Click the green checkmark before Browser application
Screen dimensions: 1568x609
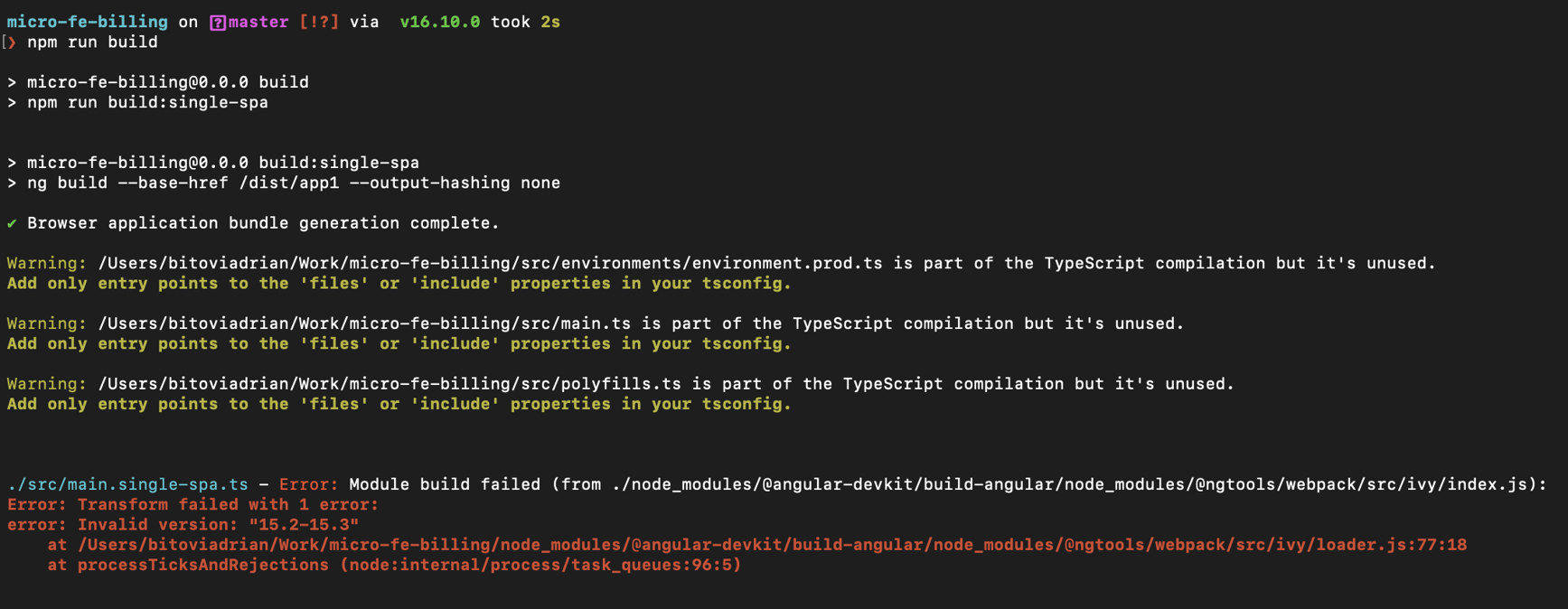pyautogui.click(x=12, y=223)
